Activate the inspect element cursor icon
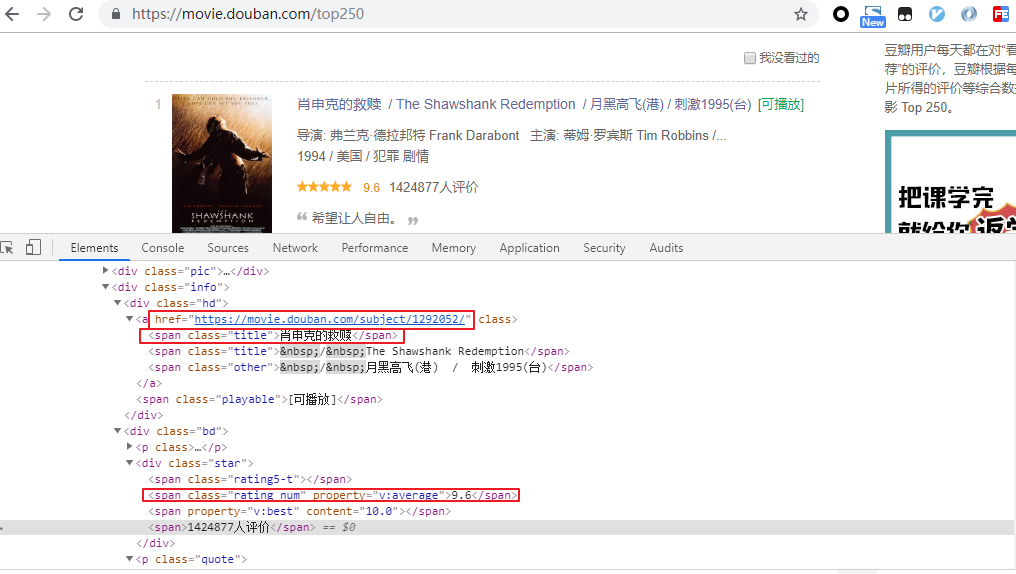1016x574 pixels. point(7,247)
